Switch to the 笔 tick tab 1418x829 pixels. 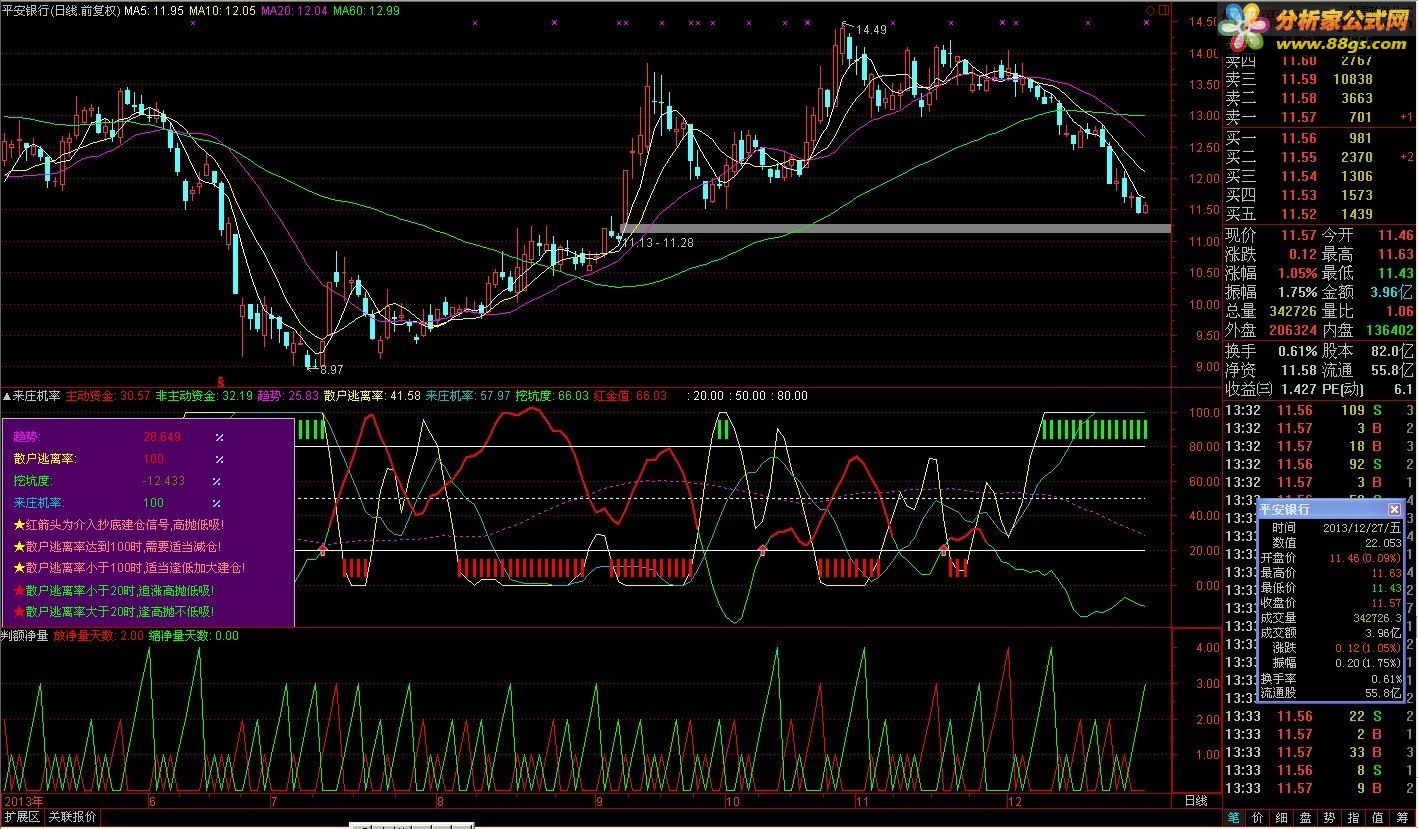coord(1233,817)
